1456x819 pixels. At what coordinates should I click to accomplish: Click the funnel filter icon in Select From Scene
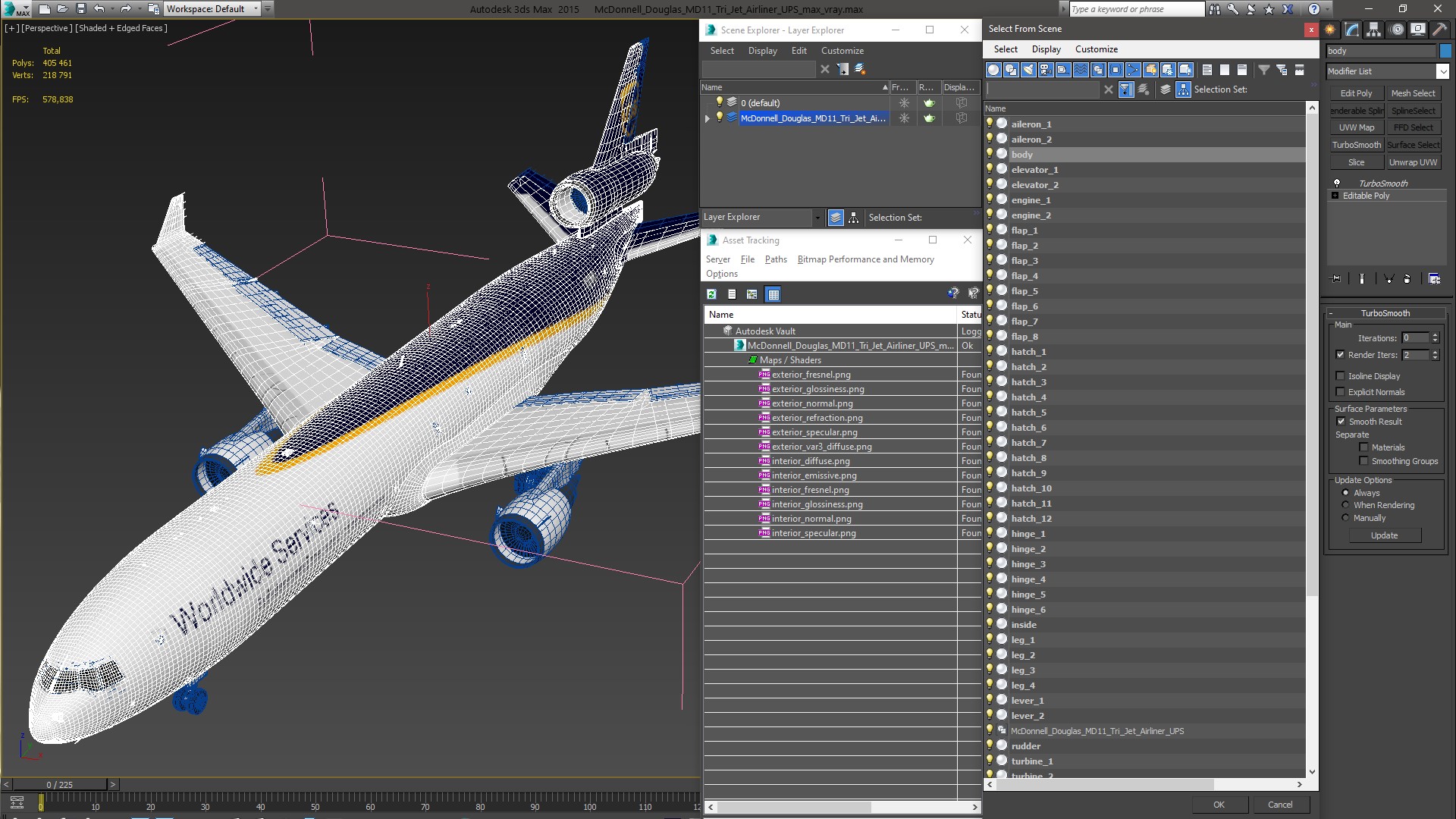pyautogui.click(x=1264, y=70)
